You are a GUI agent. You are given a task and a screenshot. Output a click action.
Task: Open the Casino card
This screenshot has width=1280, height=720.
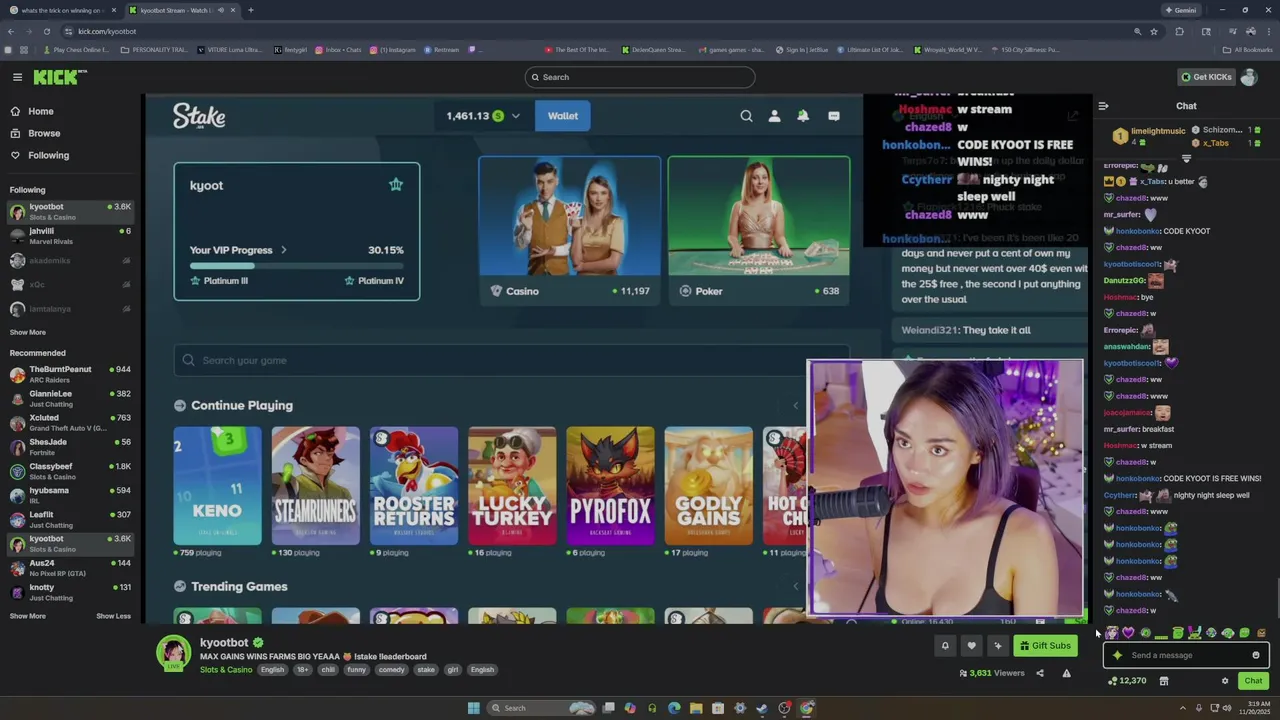pos(569,230)
